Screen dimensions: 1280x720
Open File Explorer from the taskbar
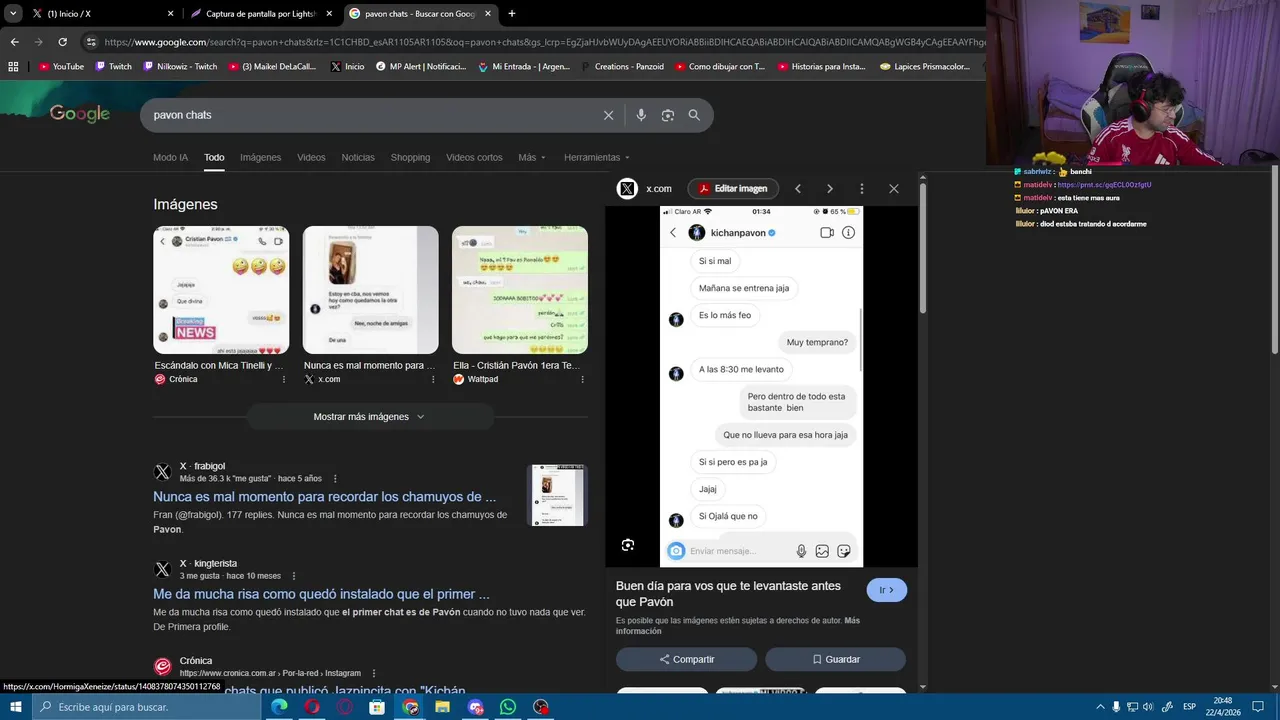[442, 707]
